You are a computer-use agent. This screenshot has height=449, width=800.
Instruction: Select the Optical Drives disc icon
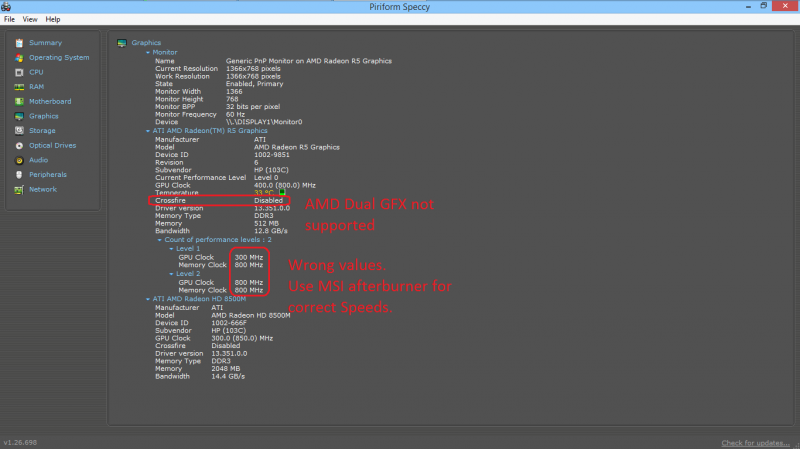coord(19,145)
